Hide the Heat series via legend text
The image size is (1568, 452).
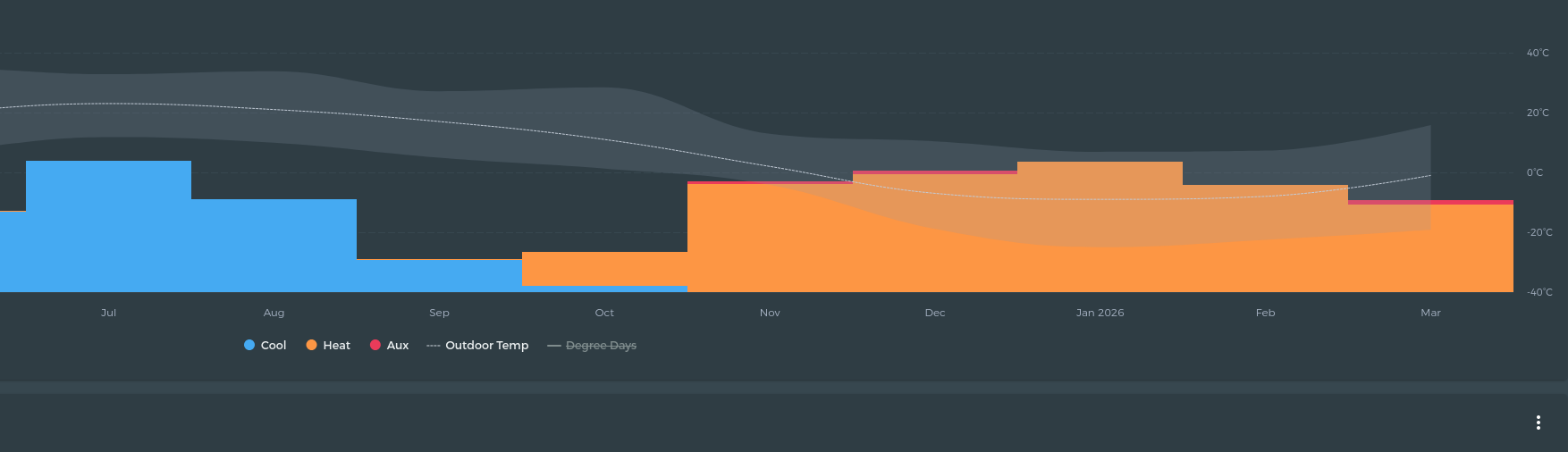(336, 346)
